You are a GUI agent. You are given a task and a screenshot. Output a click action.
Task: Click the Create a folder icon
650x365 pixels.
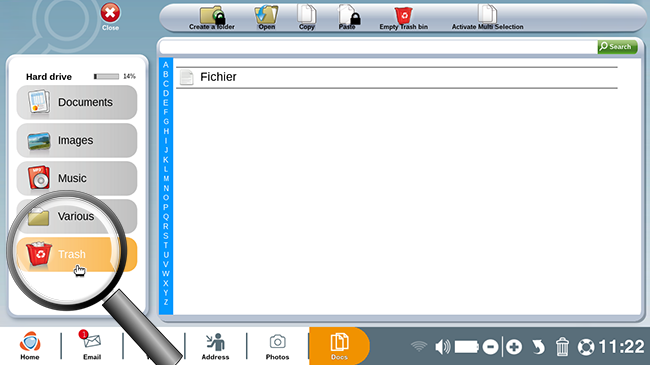[212, 18]
